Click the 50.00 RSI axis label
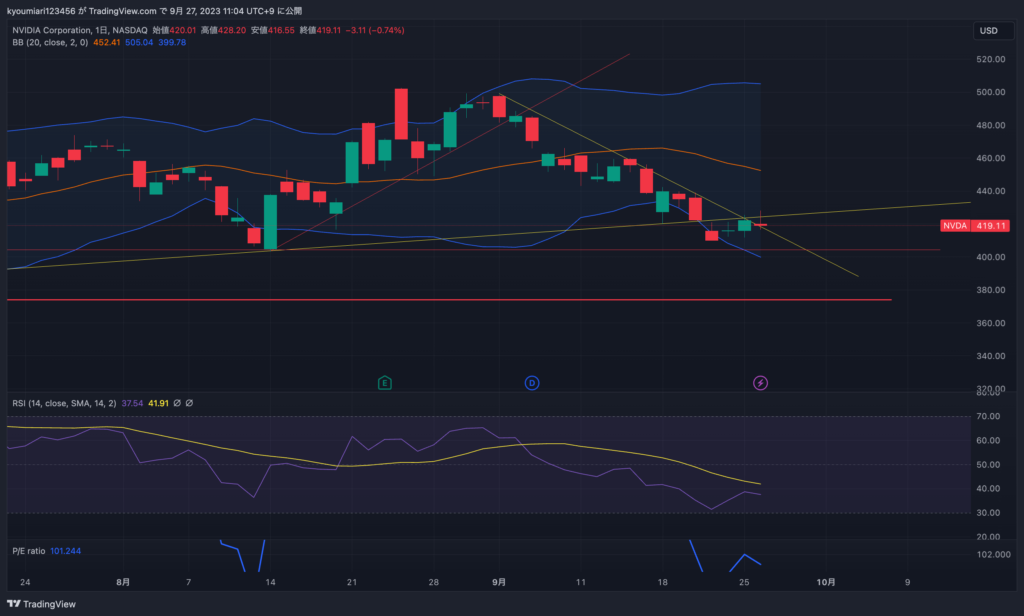 [x=988, y=464]
